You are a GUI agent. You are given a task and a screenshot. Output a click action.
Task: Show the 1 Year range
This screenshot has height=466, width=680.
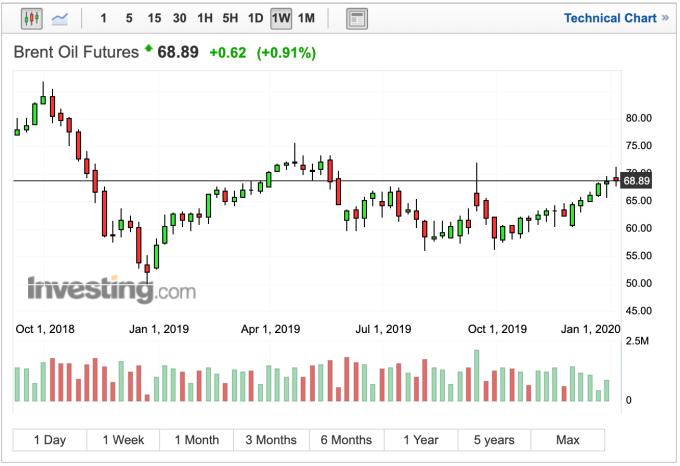pos(421,440)
